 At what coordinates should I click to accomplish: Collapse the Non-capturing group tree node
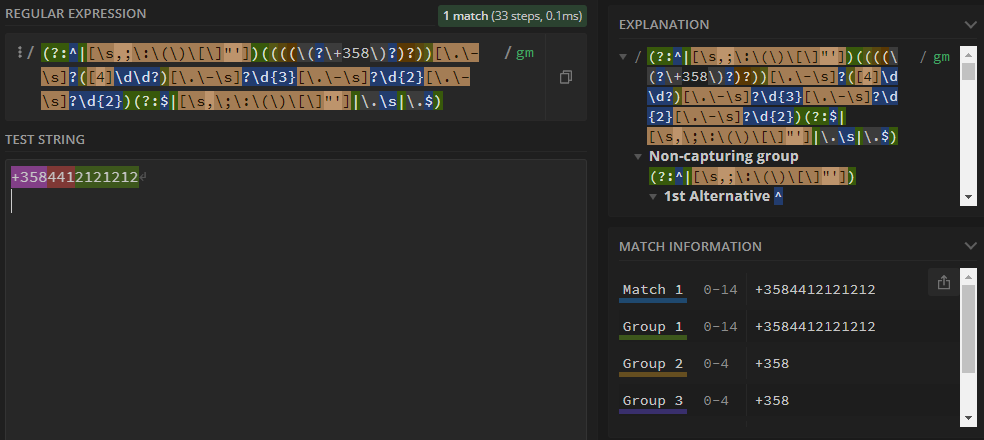638,157
